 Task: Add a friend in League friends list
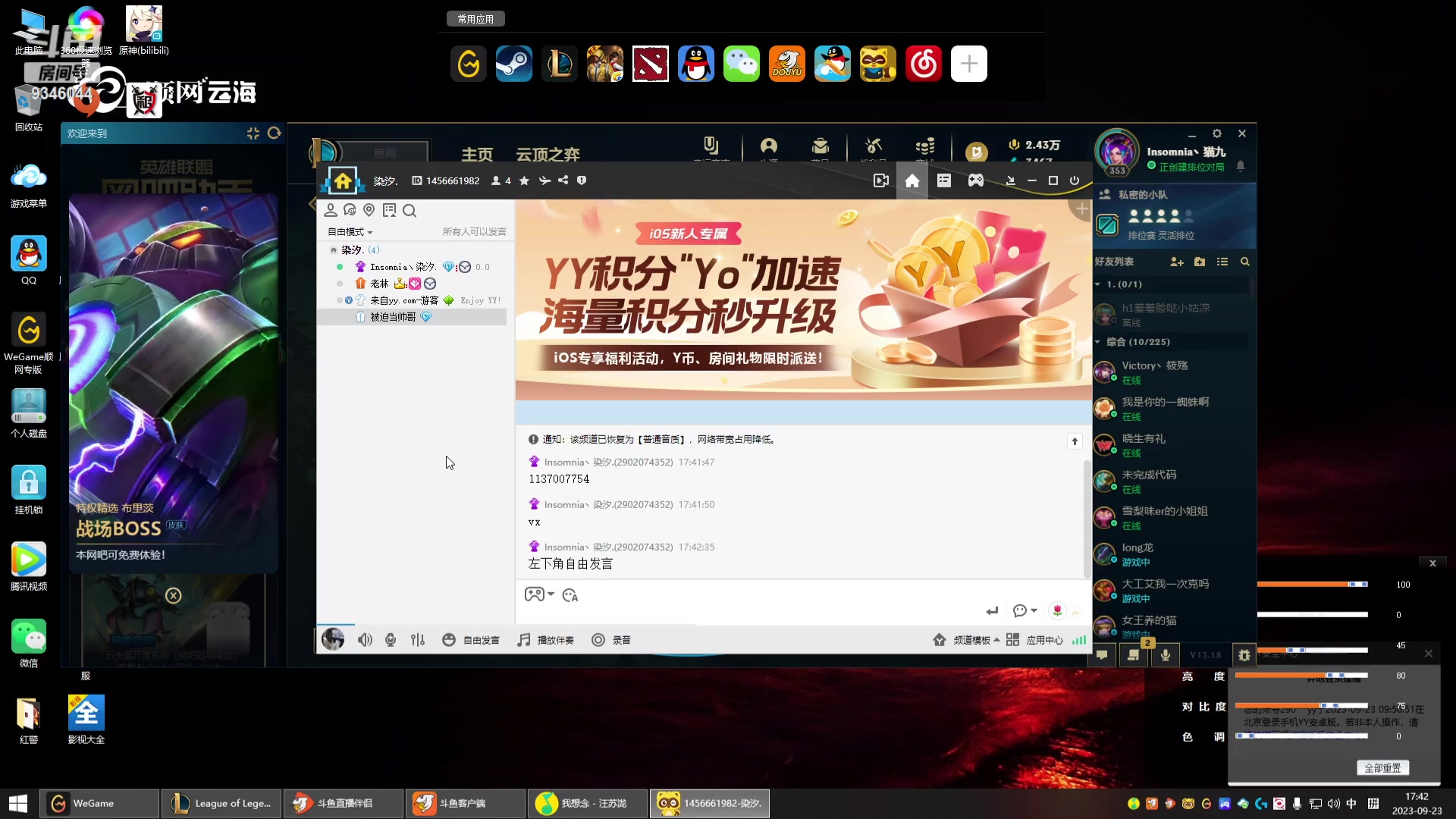pyautogui.click(x=1177, y=262)
